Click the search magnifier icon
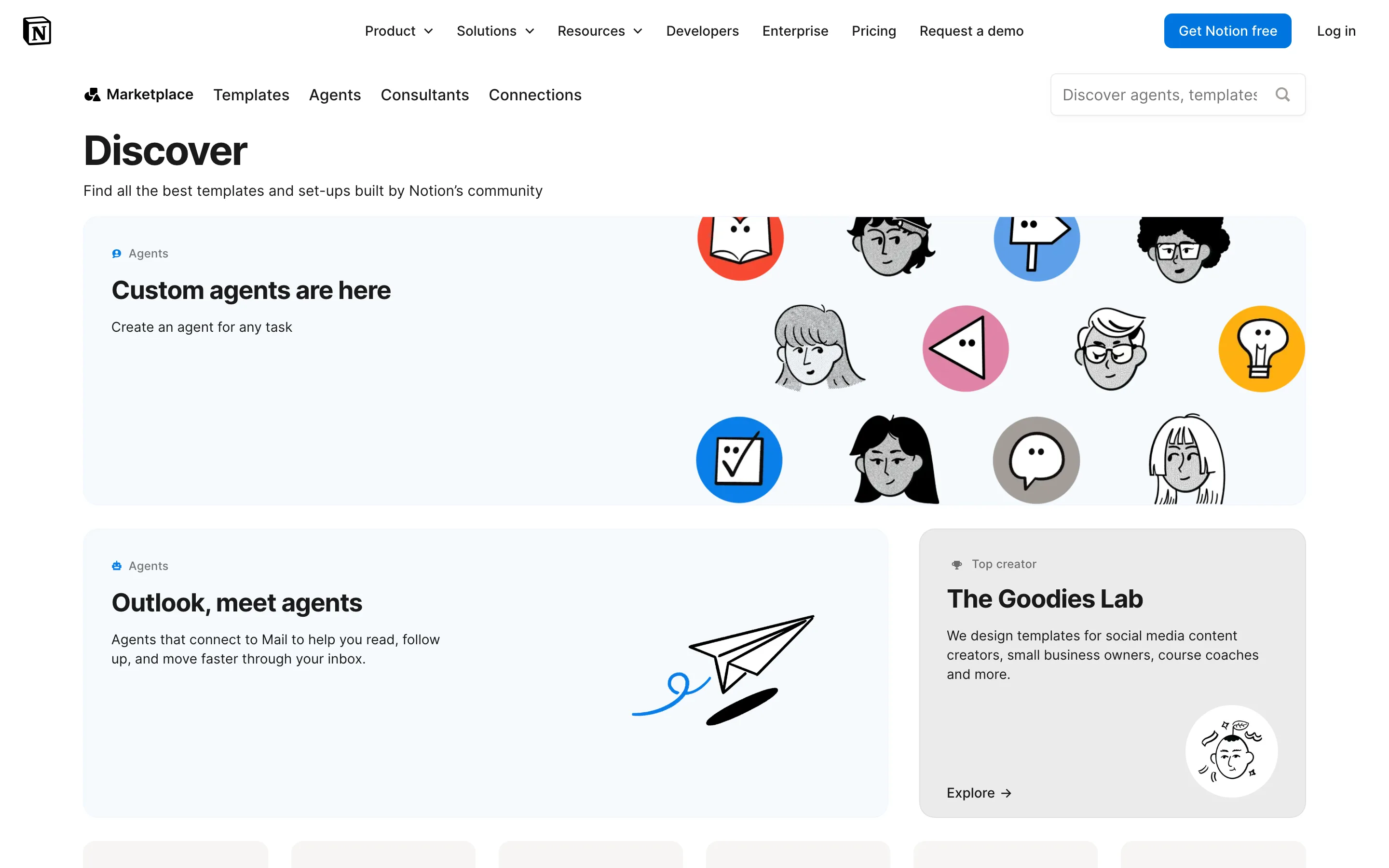Viewport: 1389px width, 868px height. (1282, 94)
